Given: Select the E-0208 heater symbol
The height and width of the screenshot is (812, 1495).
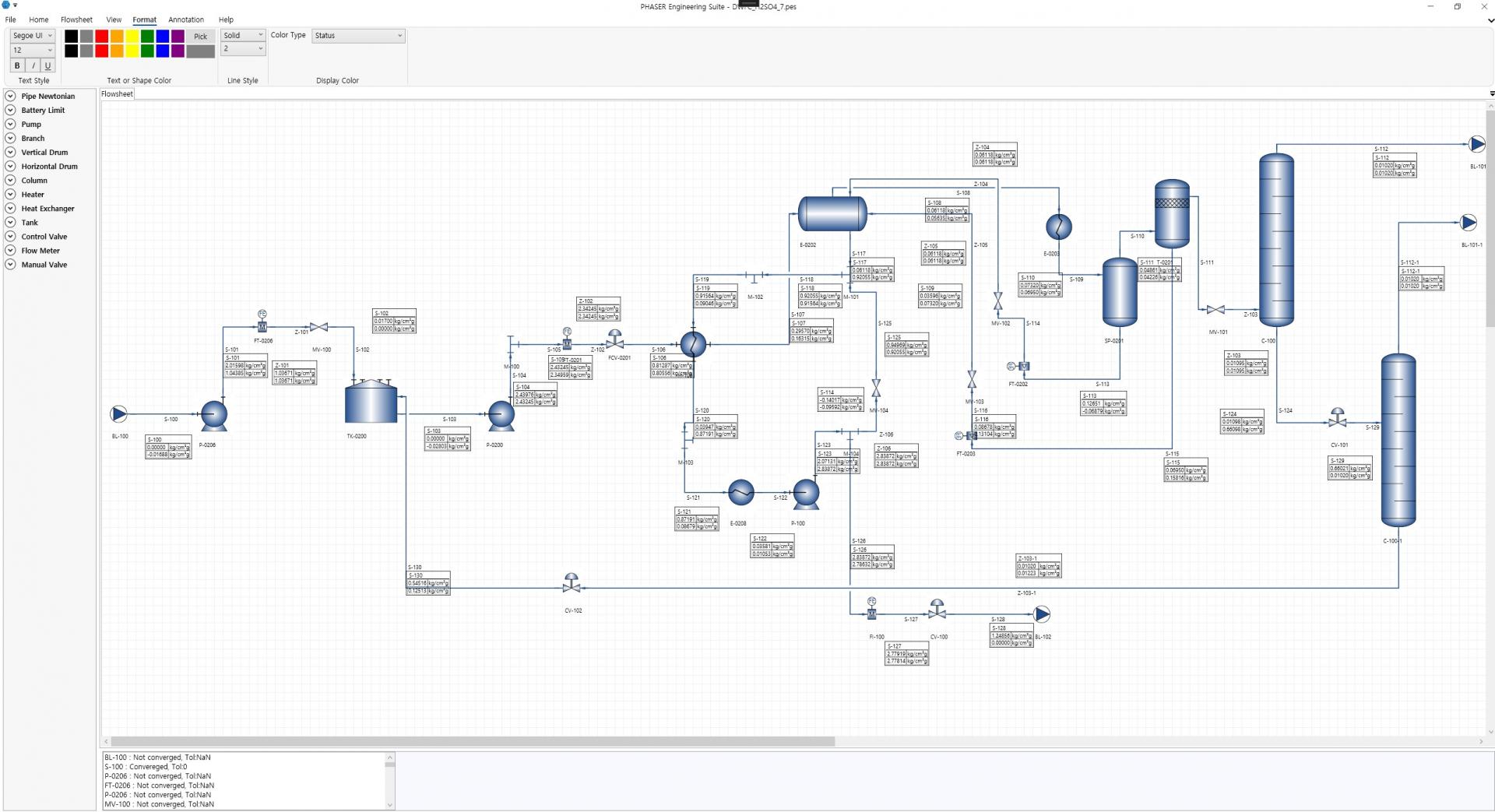Looking at the screenshot, I should click(741, 492).
